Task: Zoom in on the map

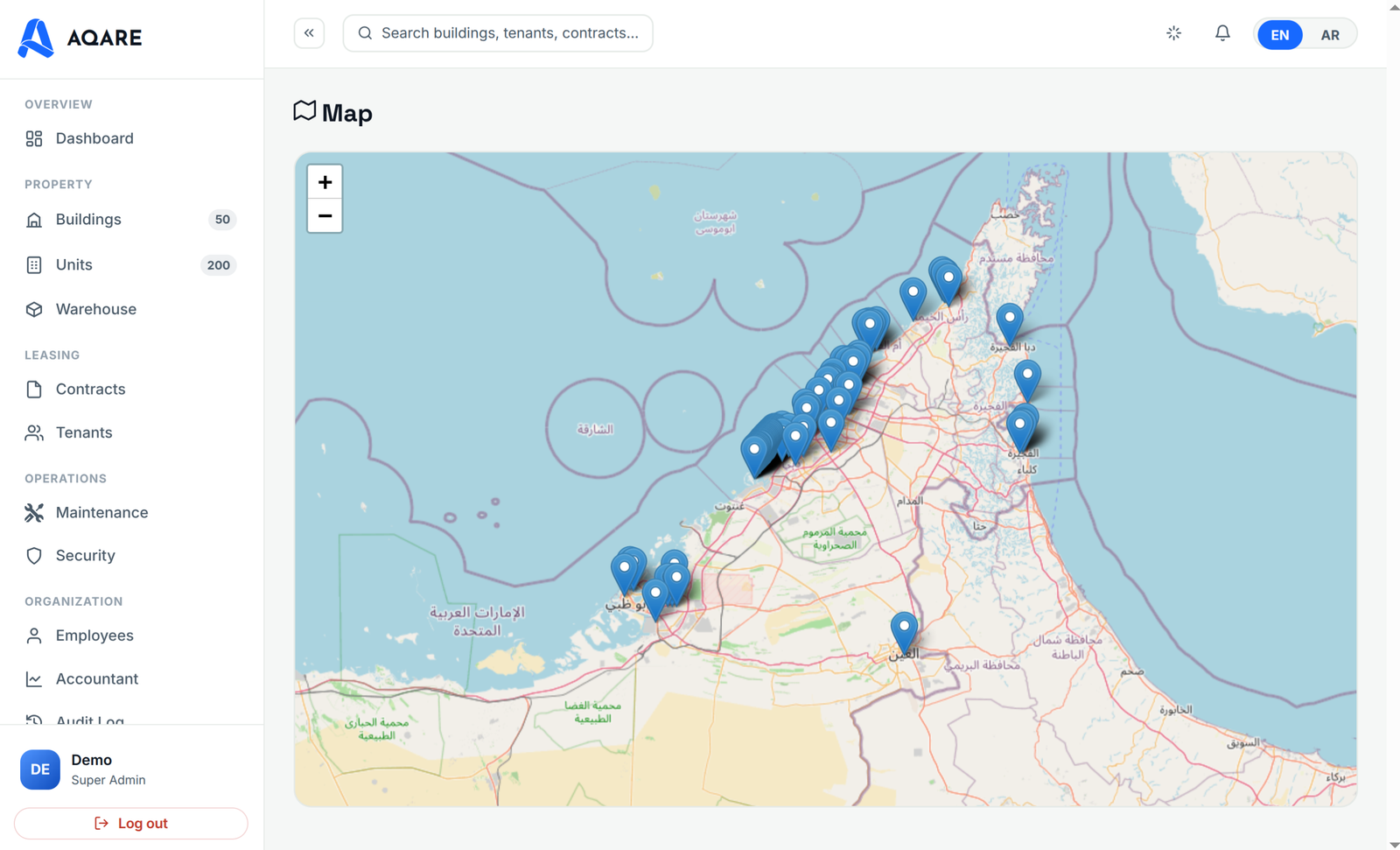Action: pyautogui.click(x=325, y=182)
